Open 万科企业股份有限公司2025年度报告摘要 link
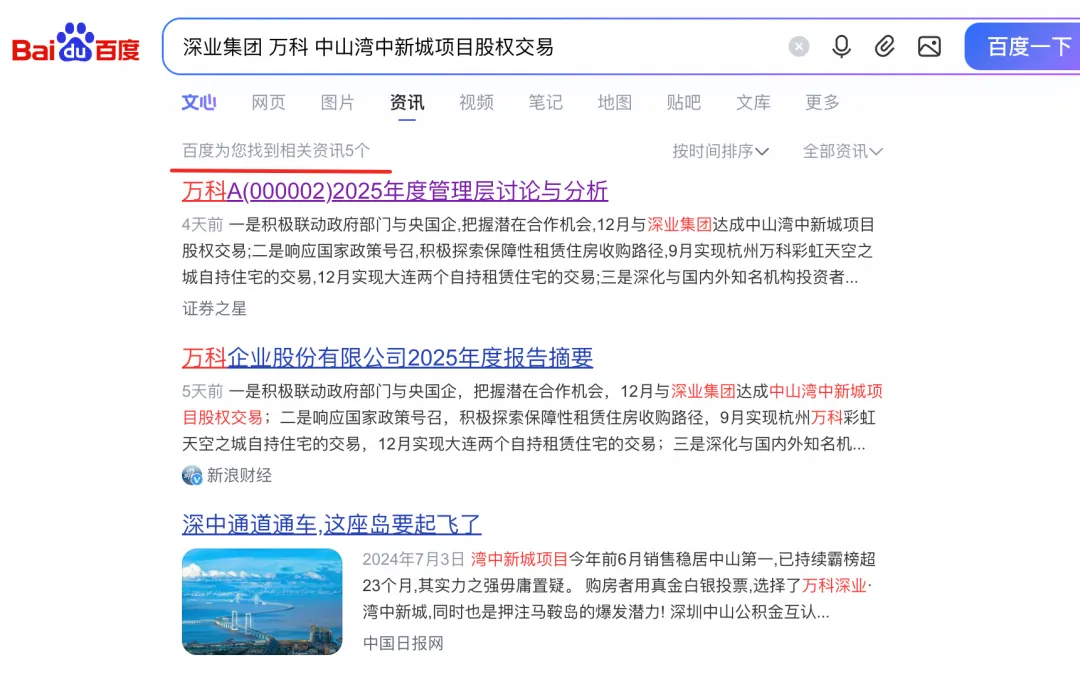 coord(387,357)
